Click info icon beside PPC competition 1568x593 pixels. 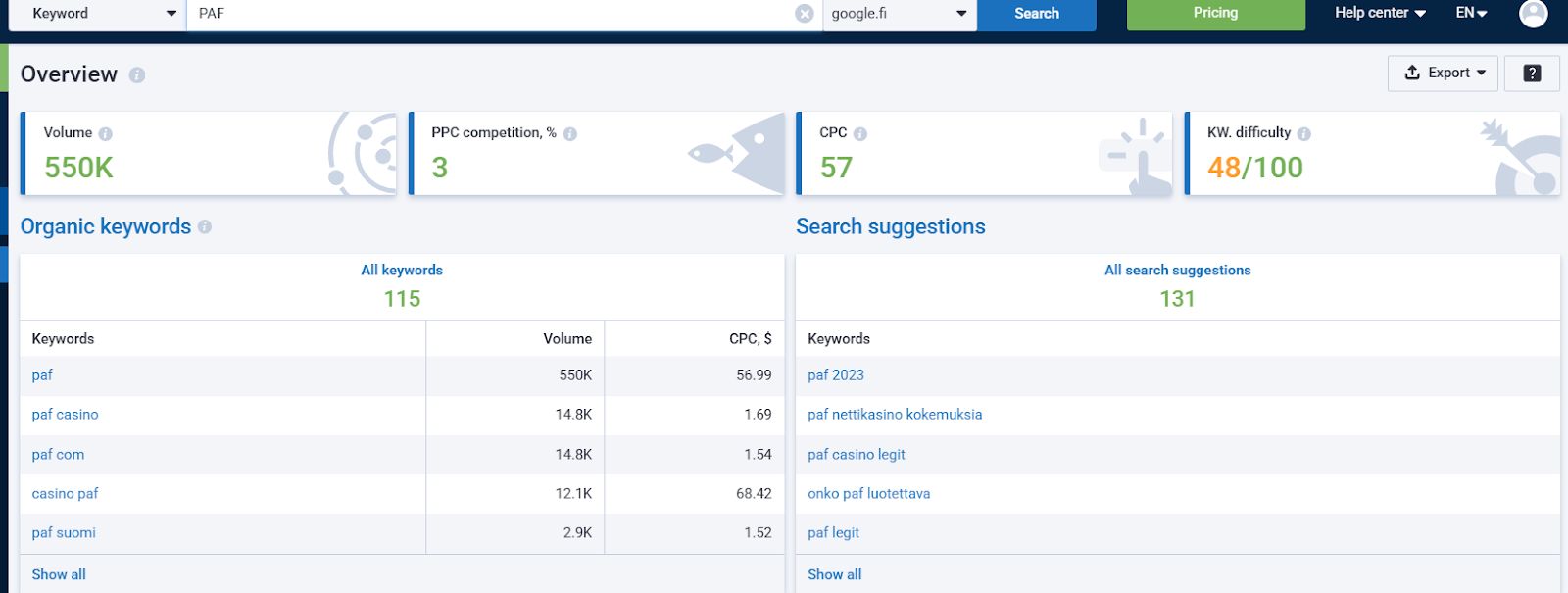(570, 134)
